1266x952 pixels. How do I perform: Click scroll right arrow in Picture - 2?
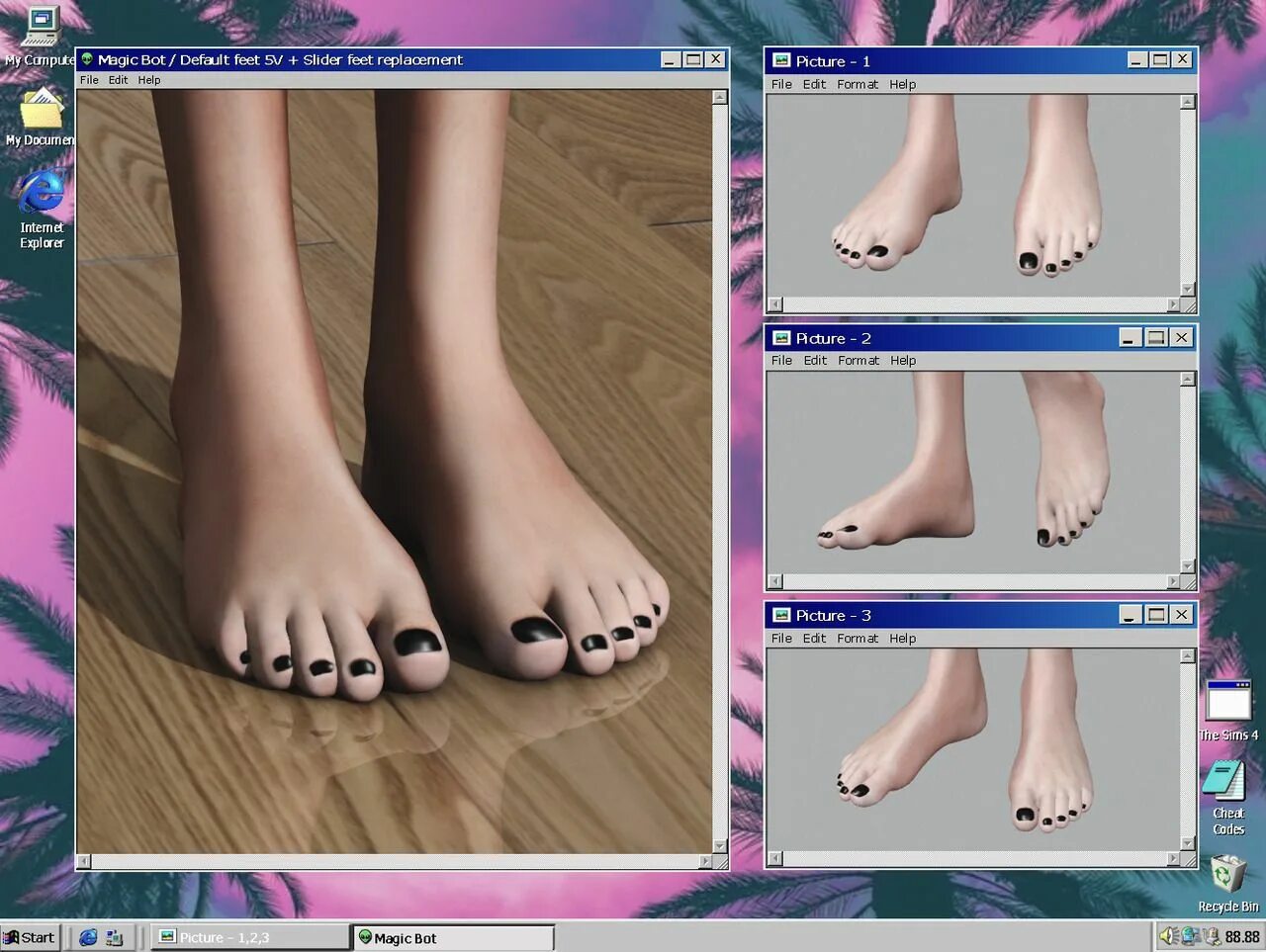pos(1173,581)
